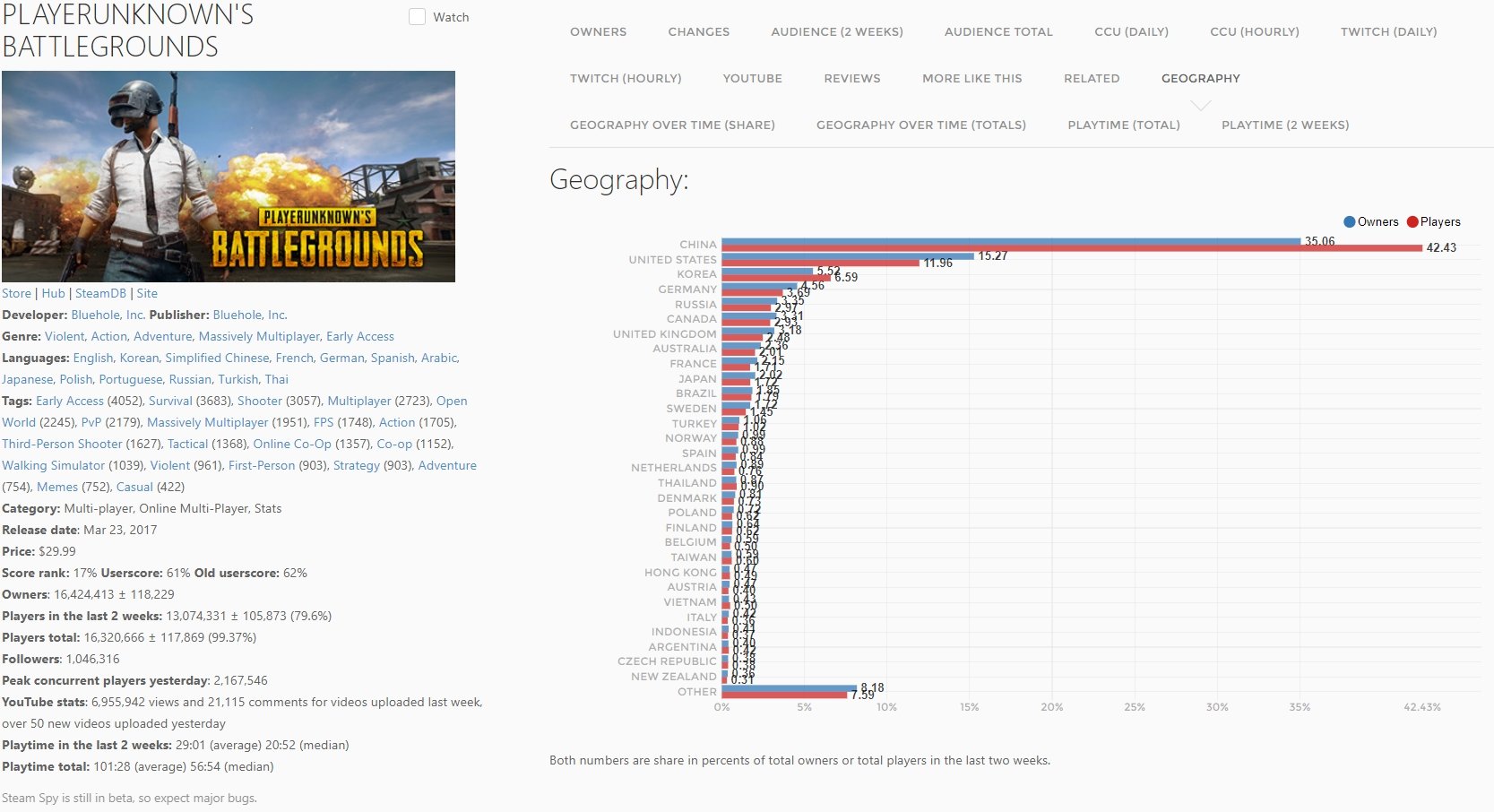Open the Memes tag link
The width and height of the screenshot is (1494, 812).
coord(57,487)
